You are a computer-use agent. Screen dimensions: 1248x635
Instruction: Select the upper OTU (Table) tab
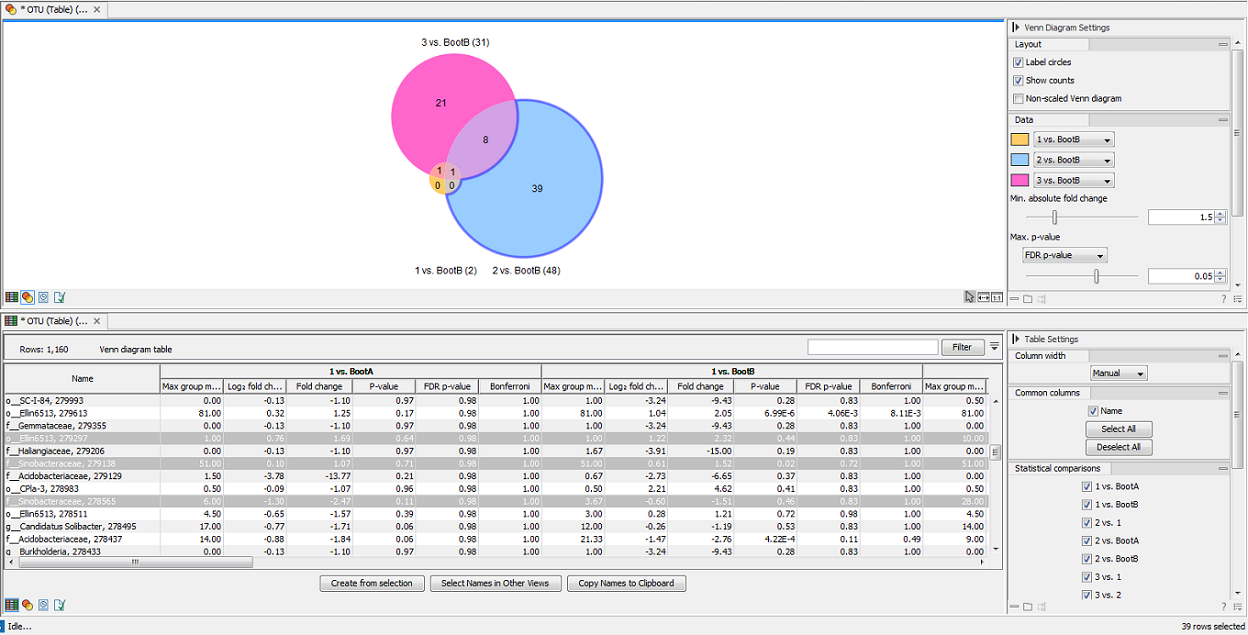click(x=54, y=9)
